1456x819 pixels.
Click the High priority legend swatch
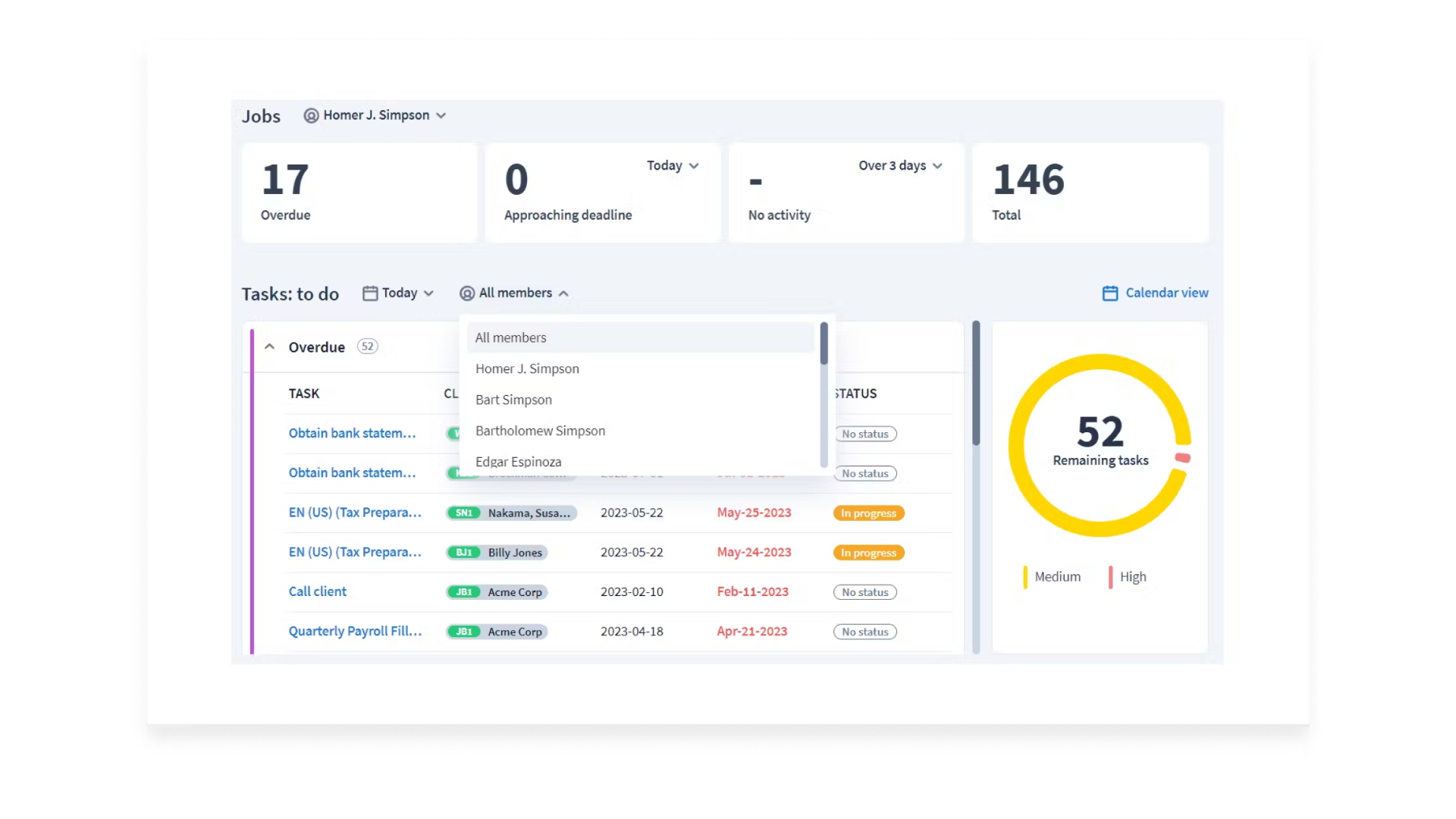1110,577
